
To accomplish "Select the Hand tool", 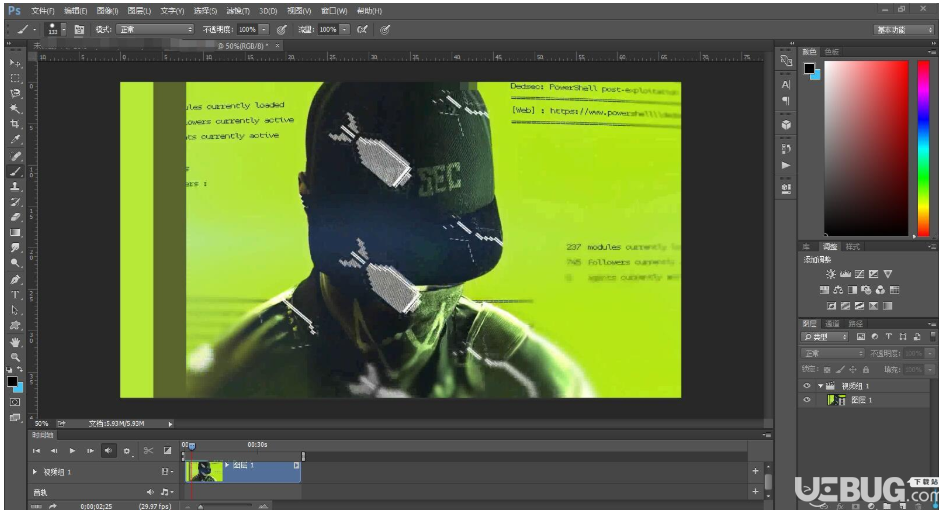I will [15, 342].
